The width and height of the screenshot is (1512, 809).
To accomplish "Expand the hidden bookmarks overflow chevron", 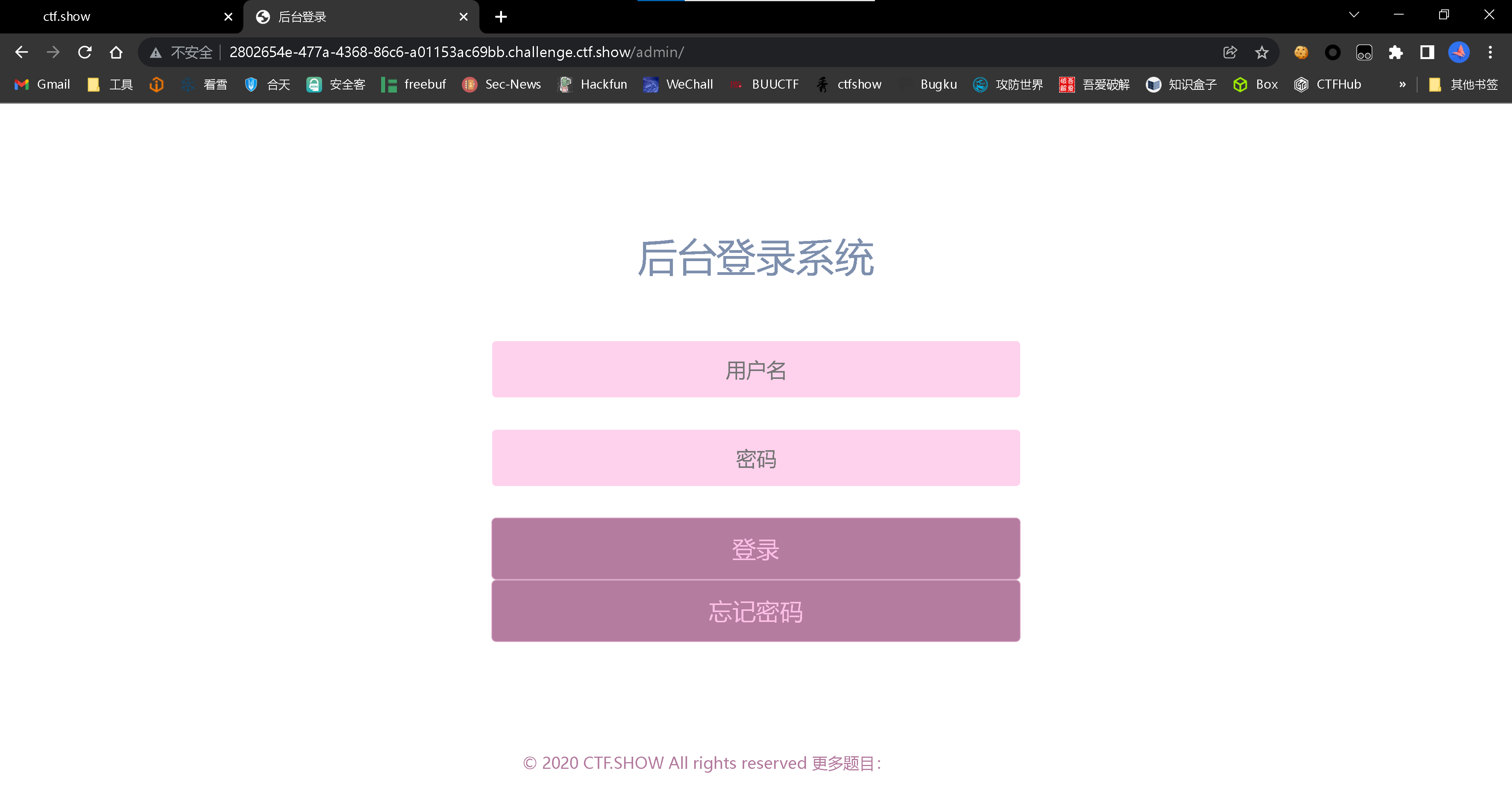I will [x=1402, y=85].
